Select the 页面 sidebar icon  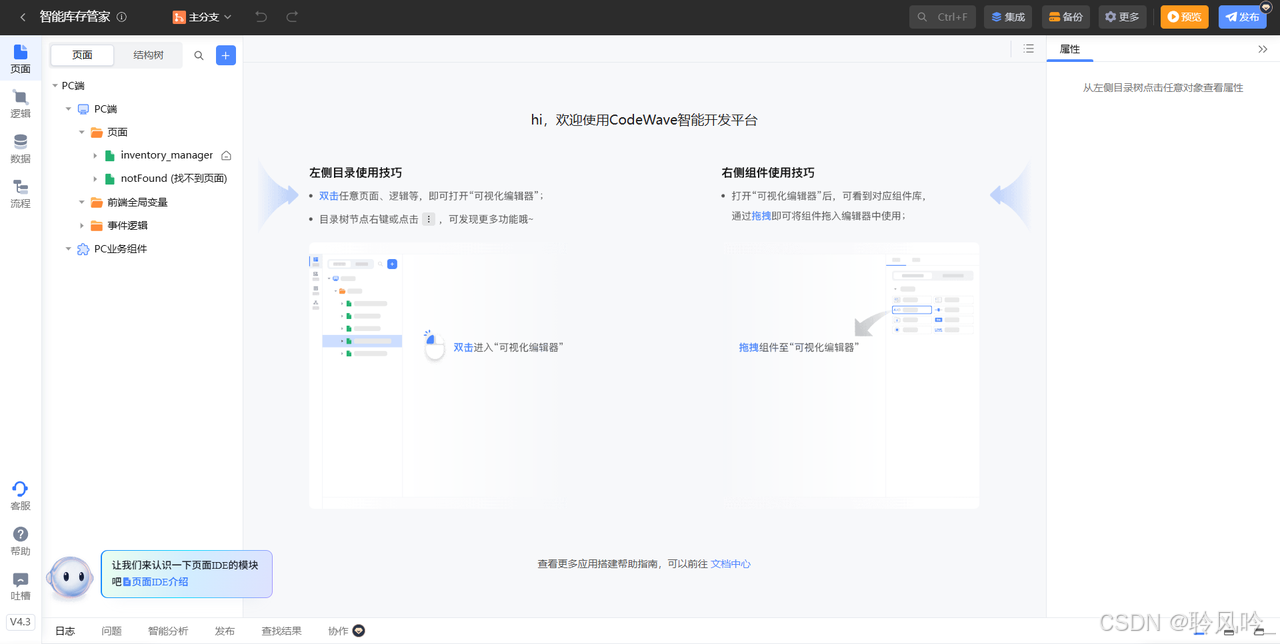click(20, 59)
